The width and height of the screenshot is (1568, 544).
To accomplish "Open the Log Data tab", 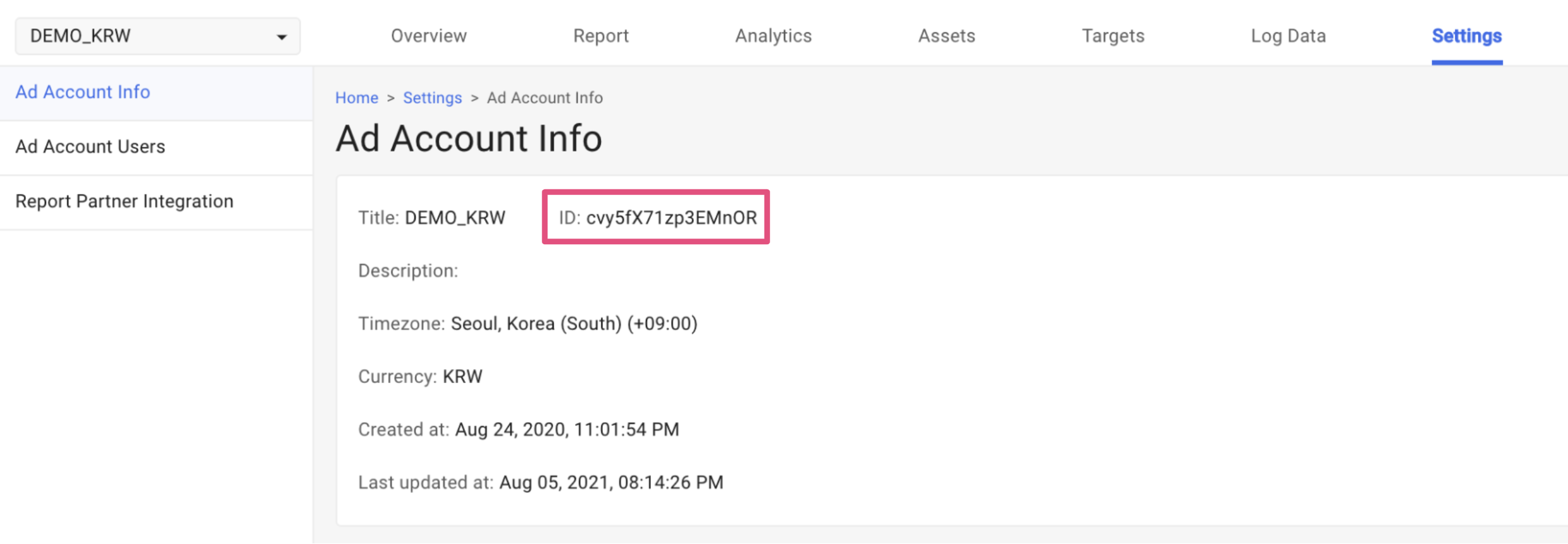I will tap(1288, 36).
